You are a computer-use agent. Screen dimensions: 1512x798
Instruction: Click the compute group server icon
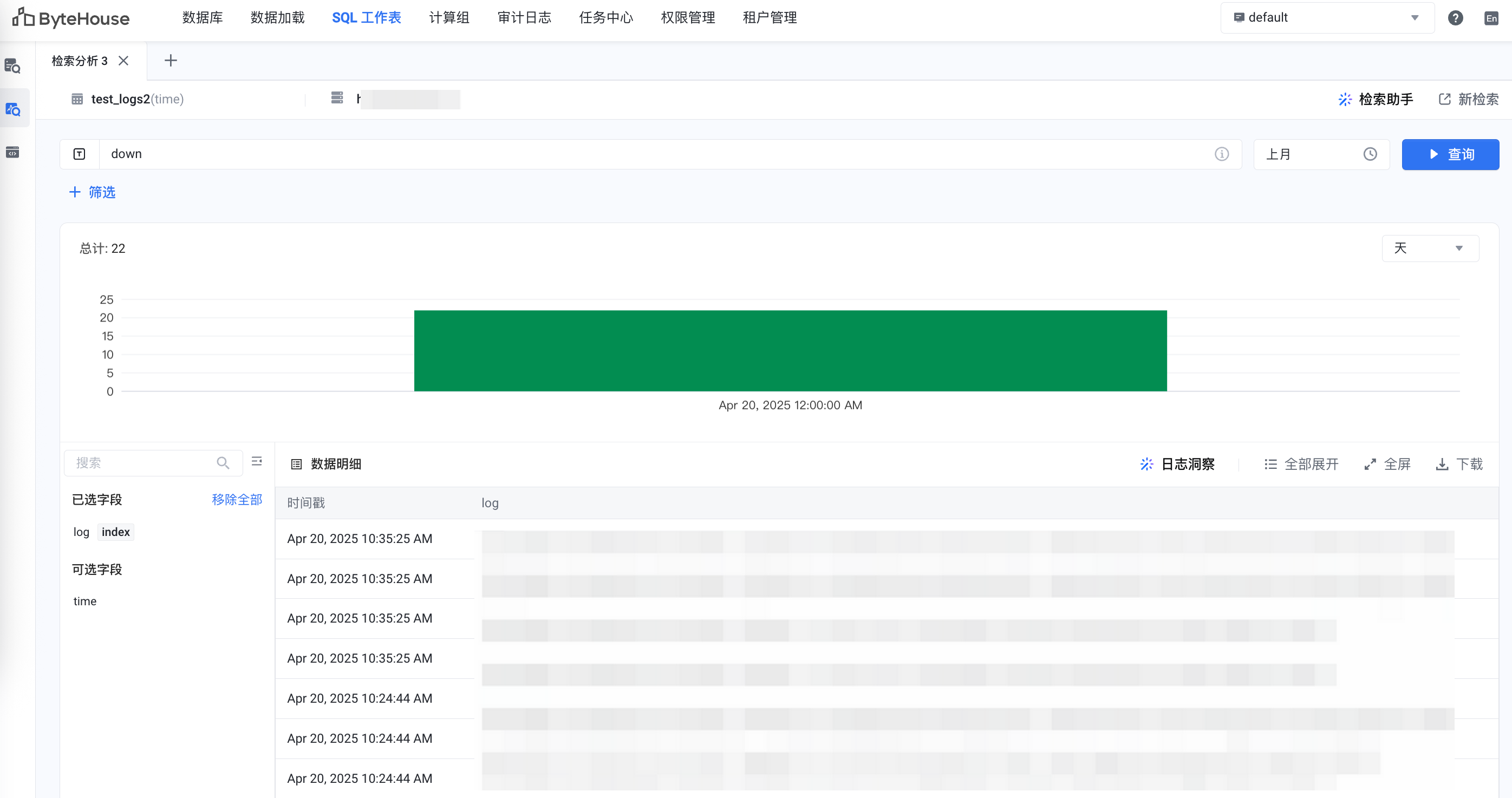[x=337, y=98]
